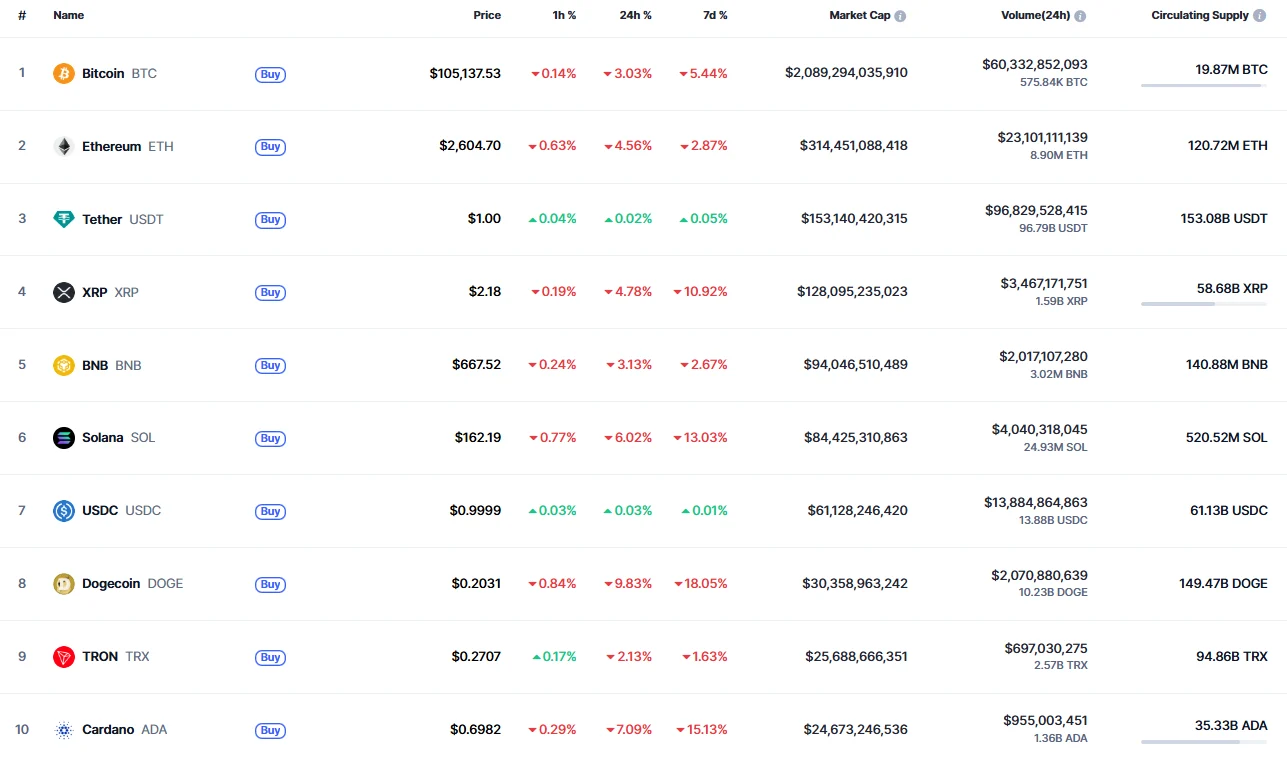Click Bitcoin's circulating supply progress bar

1203,86
